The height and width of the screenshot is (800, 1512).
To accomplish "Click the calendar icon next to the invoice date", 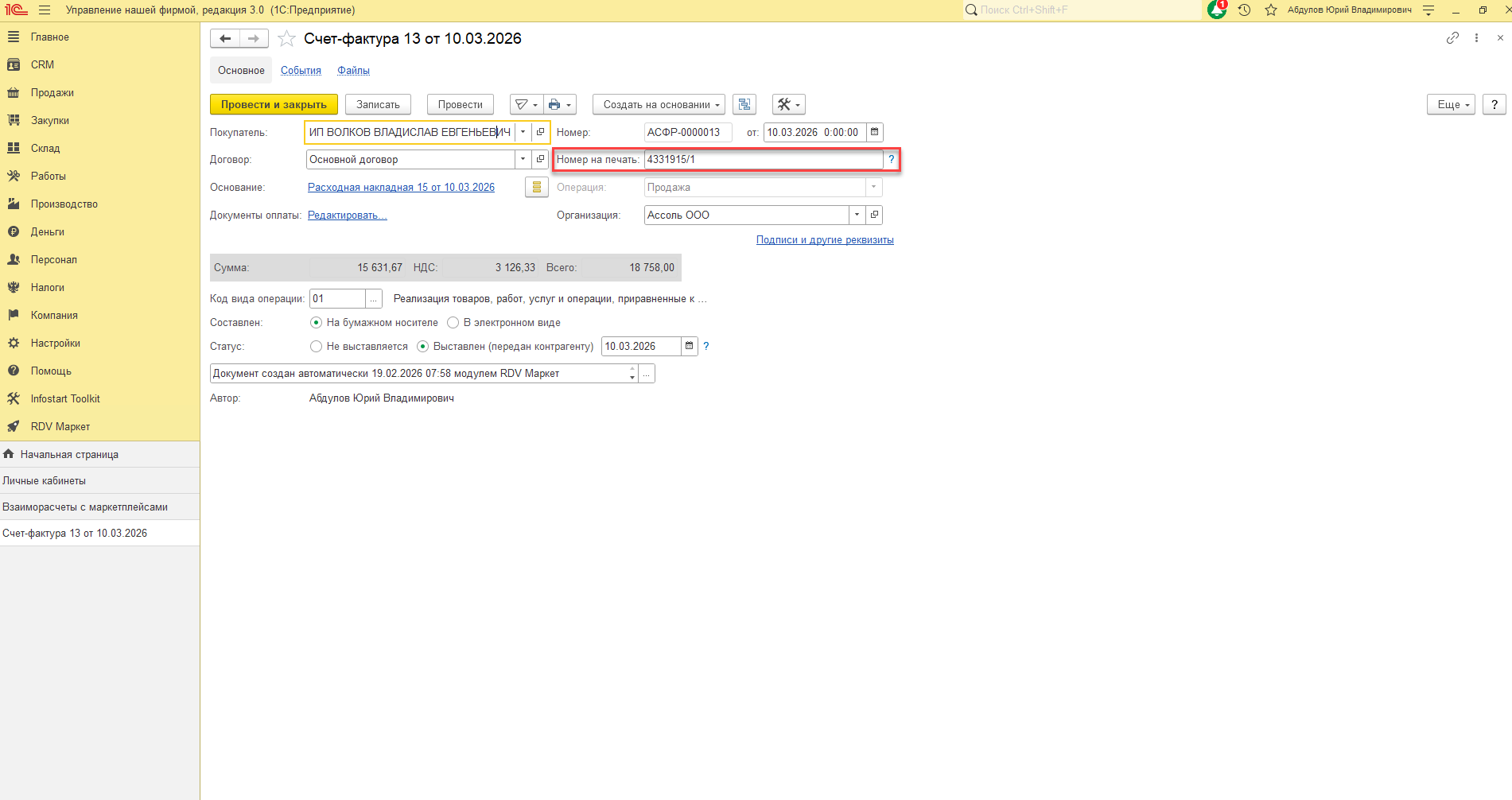I will coord(874,133).
